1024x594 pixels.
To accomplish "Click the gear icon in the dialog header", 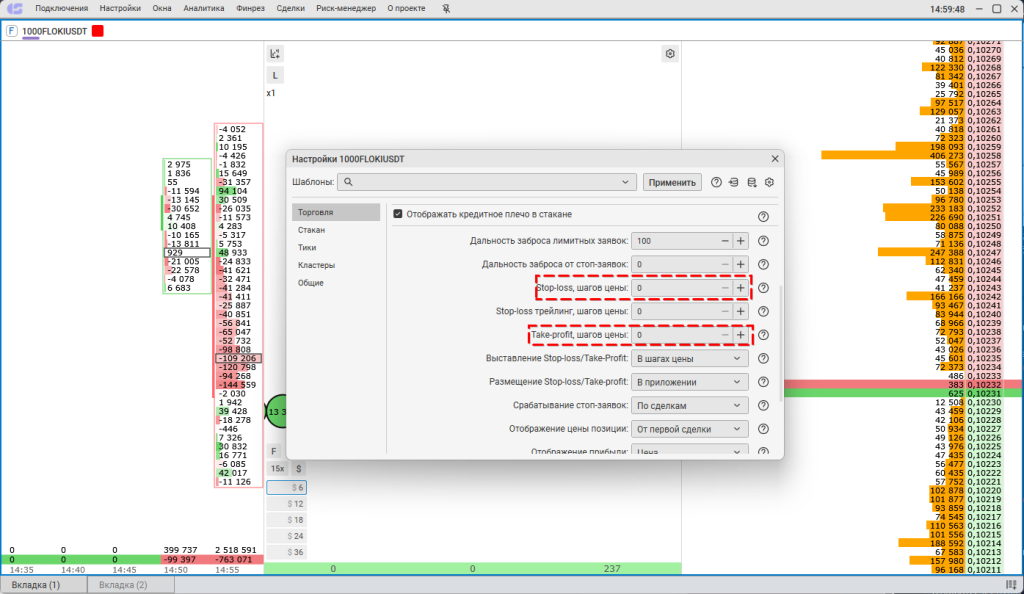I will pyautogui.click(x=769, y=182).
